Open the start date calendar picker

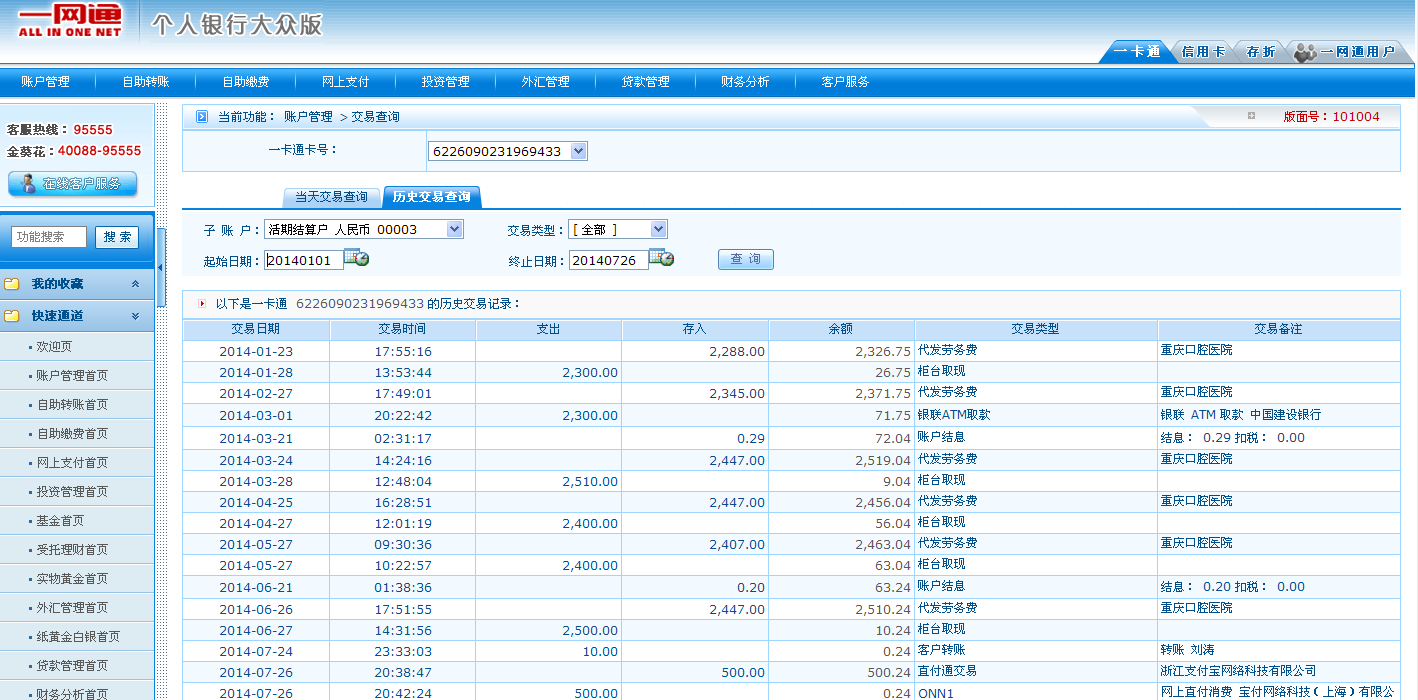(357, 259)
